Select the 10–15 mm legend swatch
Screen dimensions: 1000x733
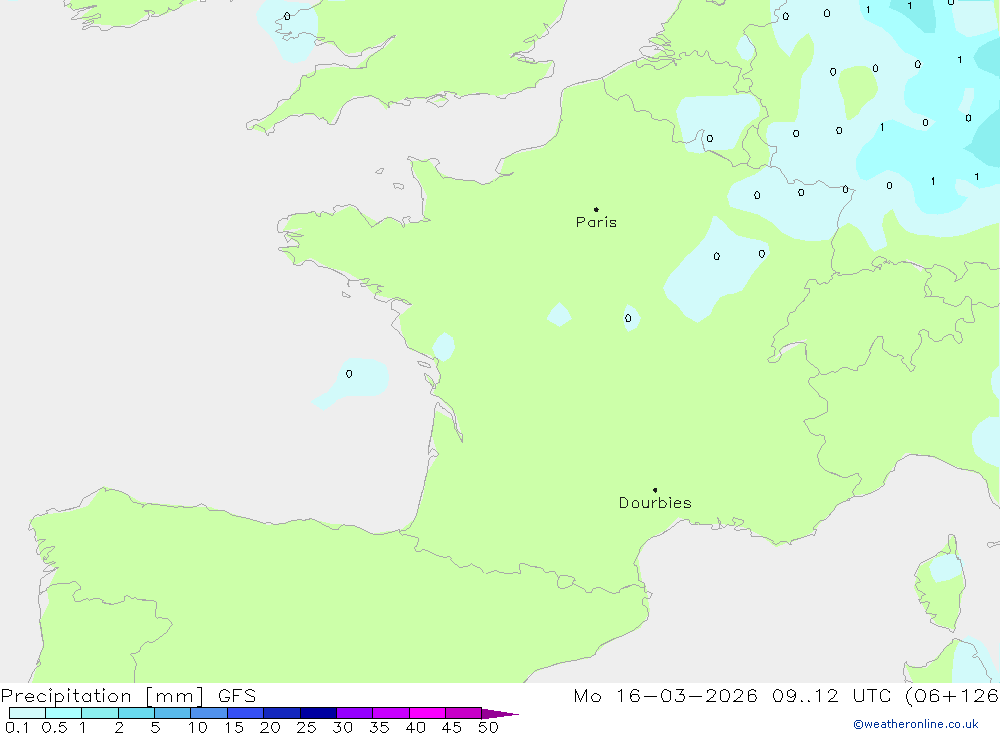(209, 713)
